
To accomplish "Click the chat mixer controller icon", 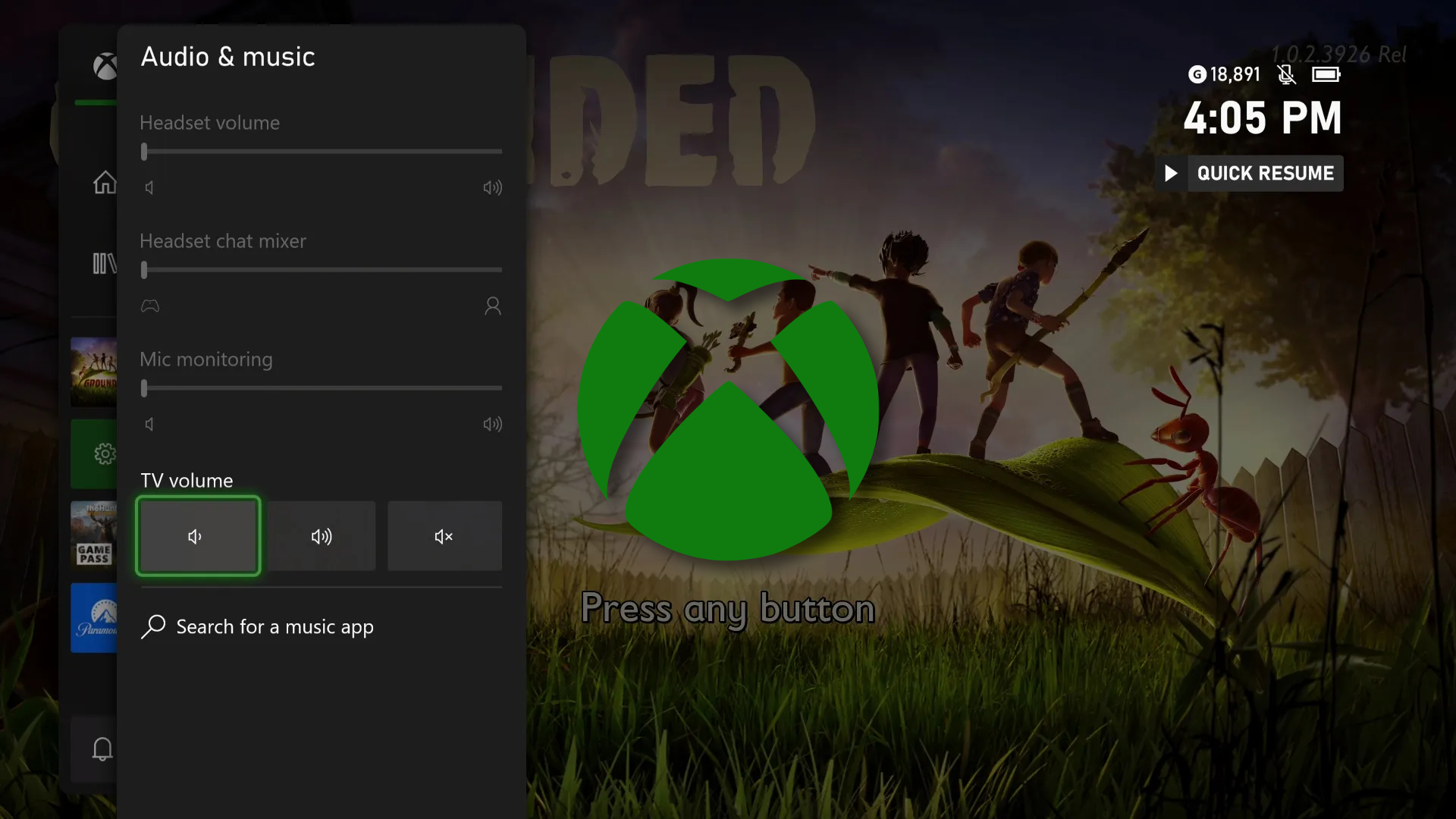I will (150, 306).
